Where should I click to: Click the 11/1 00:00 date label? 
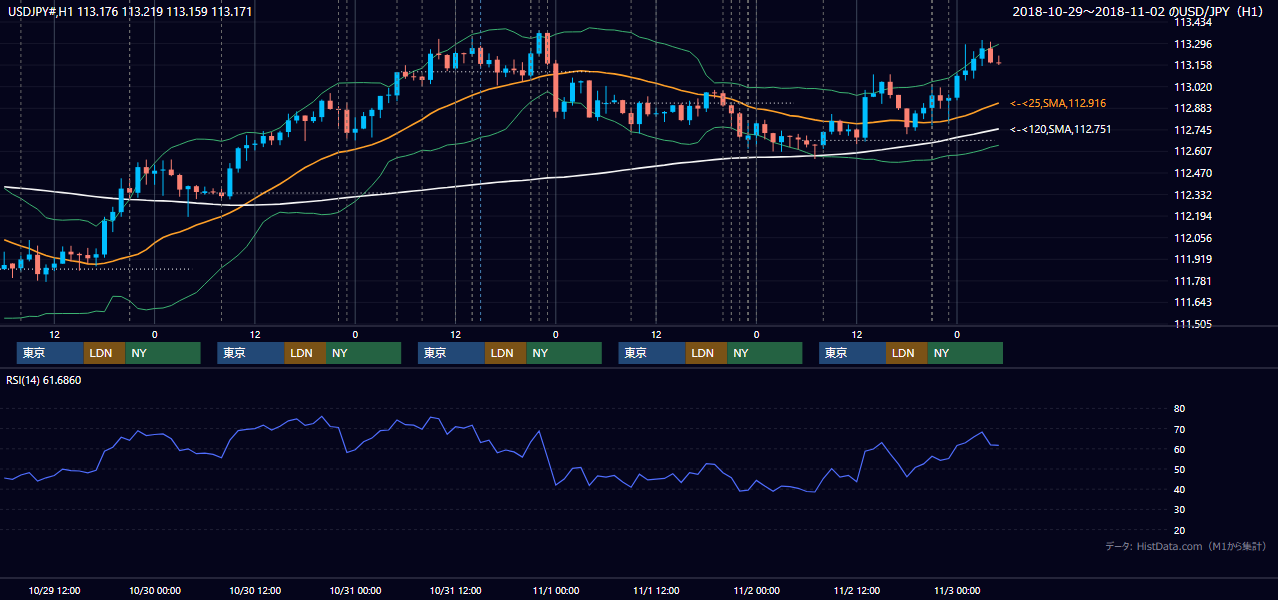pyautogui.click(x=557, y=591)
